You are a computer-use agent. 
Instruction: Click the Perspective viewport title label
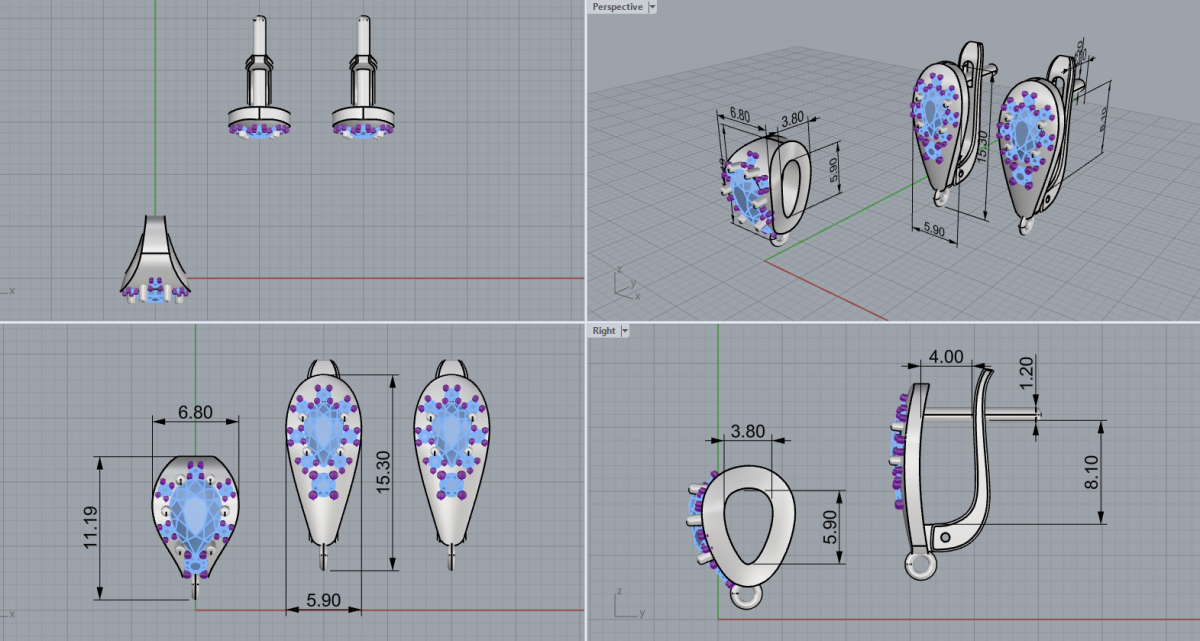[617, 7]
